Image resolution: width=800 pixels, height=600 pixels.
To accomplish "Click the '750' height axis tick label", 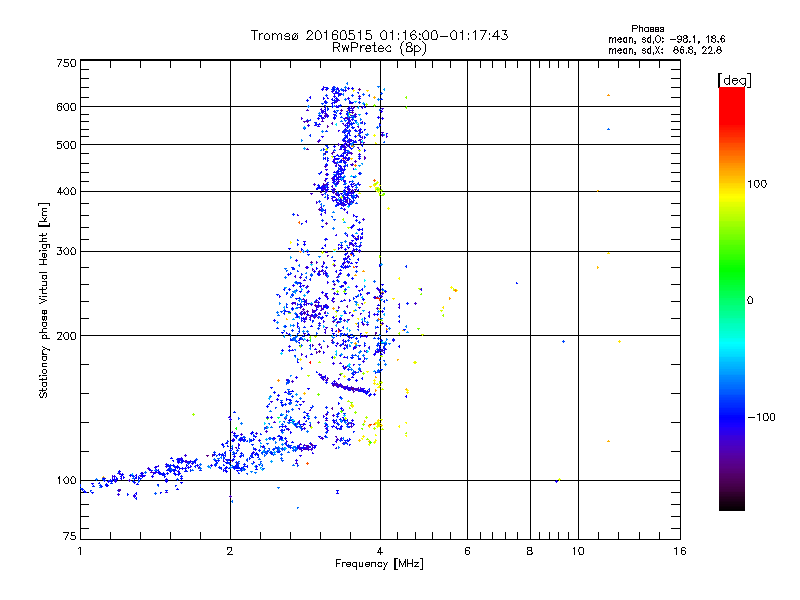I will tap(66, 63).
